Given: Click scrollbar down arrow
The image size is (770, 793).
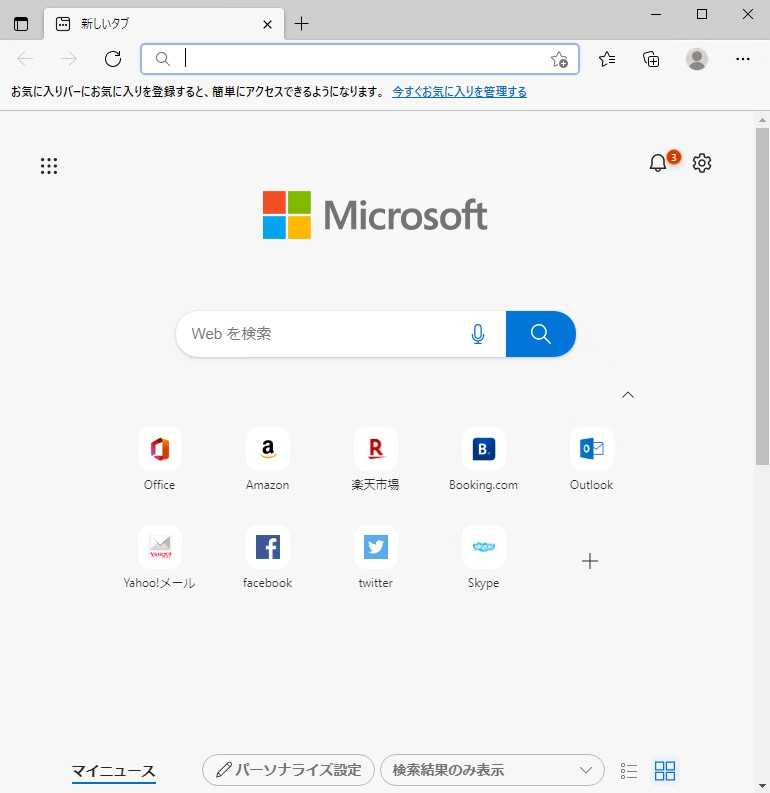Looking at the screenshot, I should pos(762,786).
